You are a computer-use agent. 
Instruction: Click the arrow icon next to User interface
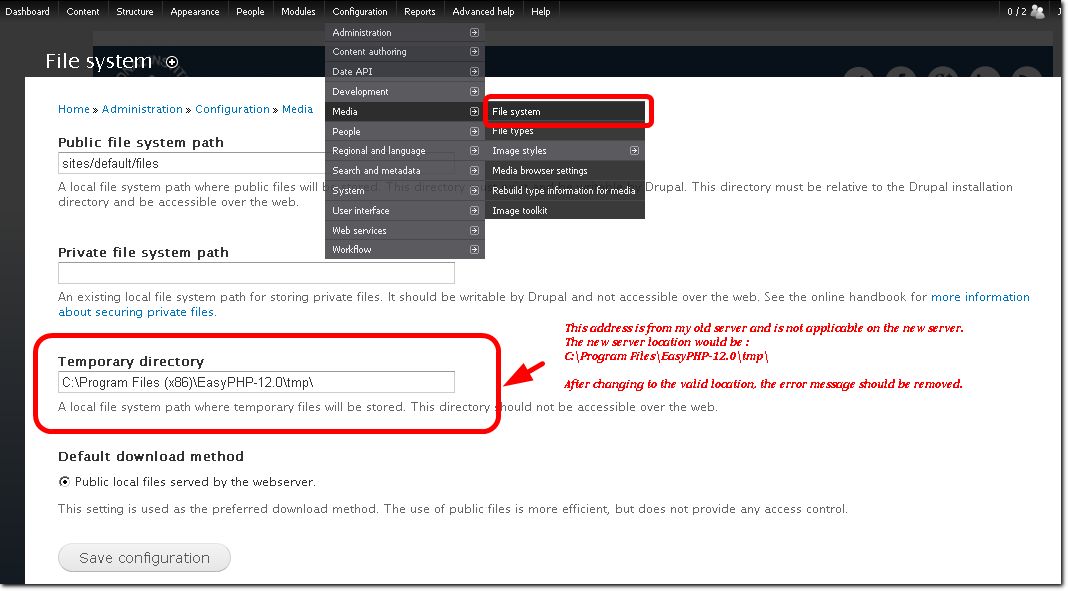click(474, 211)
